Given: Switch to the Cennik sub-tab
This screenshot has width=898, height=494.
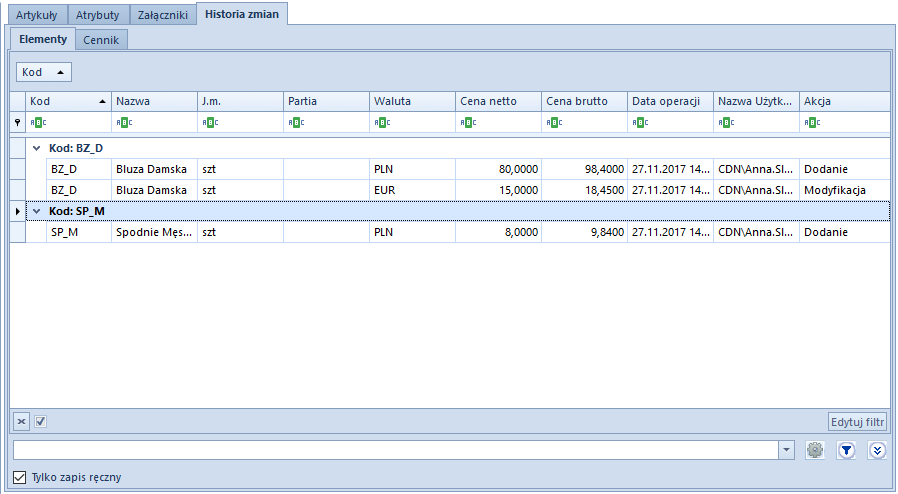Looking at the screenshot, I should tap(101, 40).
